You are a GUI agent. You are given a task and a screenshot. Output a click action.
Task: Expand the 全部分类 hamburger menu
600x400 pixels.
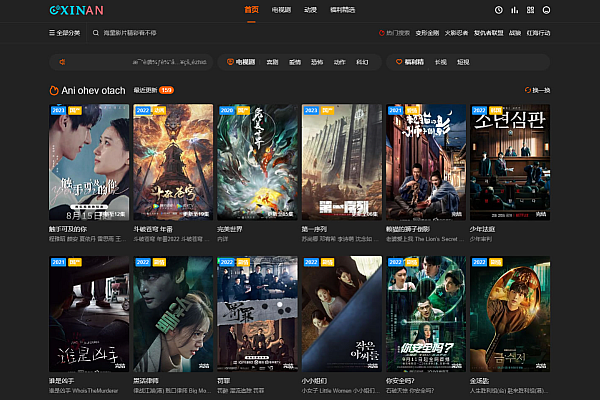(x=64, y=33)
